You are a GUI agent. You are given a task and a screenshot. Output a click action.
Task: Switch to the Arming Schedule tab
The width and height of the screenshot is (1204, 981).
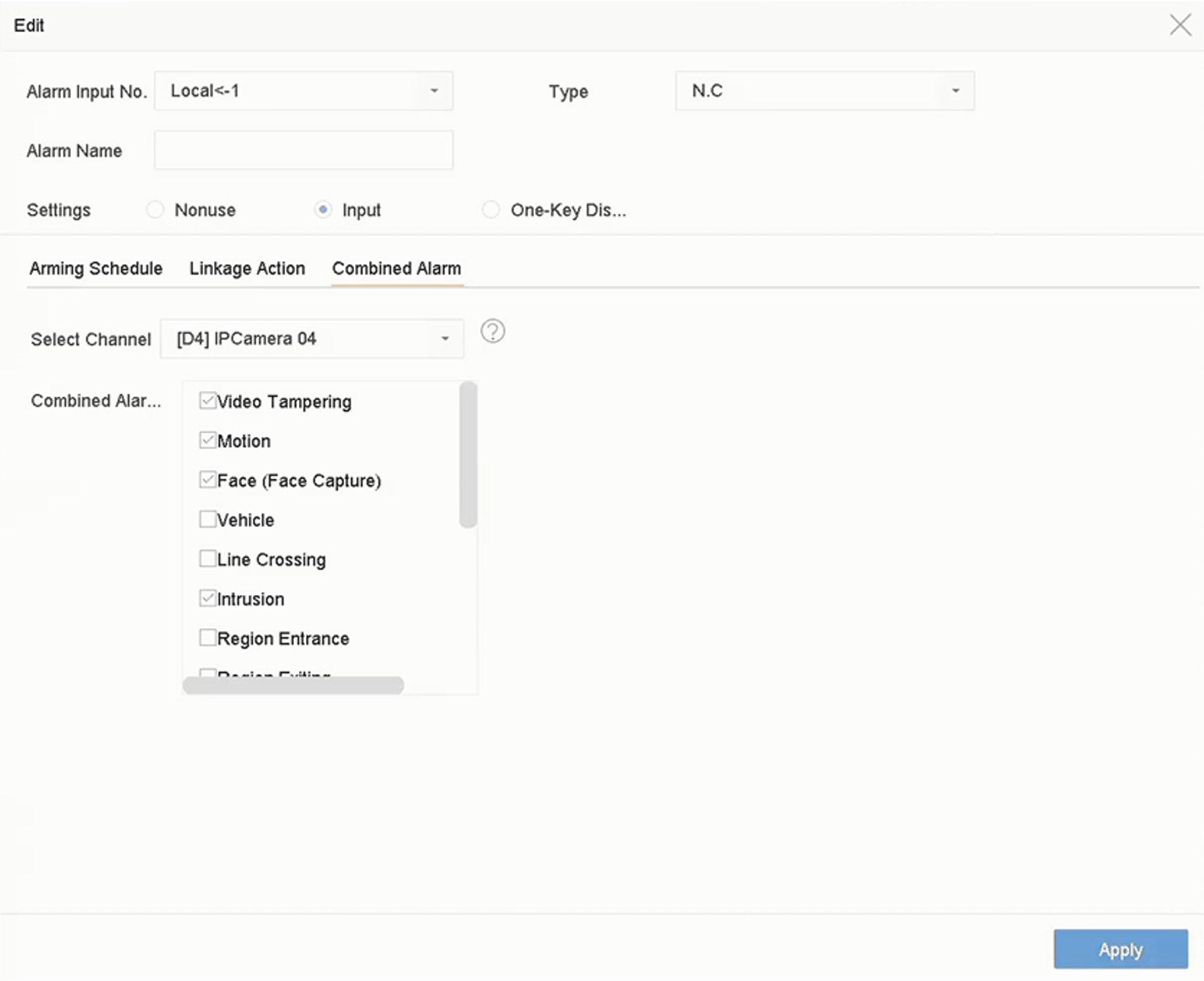(96, 269)
